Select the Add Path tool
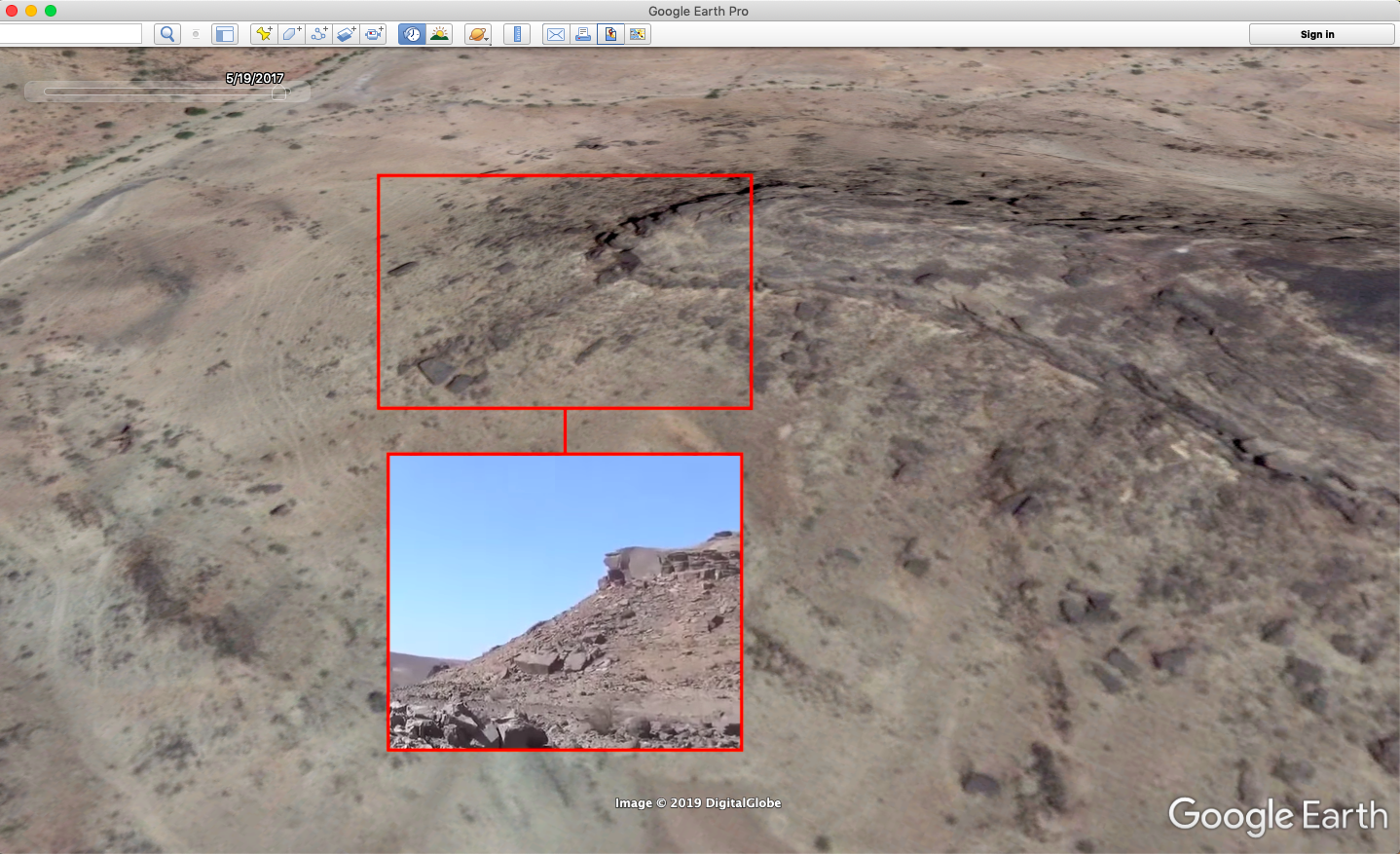1400x854 pixels. coord(318,34)
